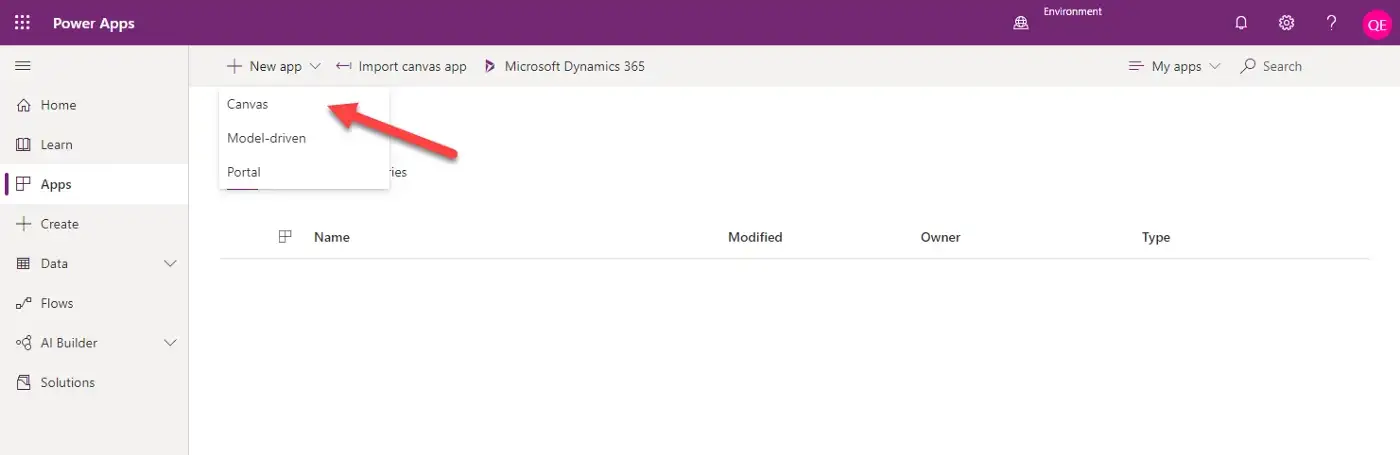The height and width of the screenshot is (455, 1400).
Task: Sort by the Name column header
Action: click(332, 237)
